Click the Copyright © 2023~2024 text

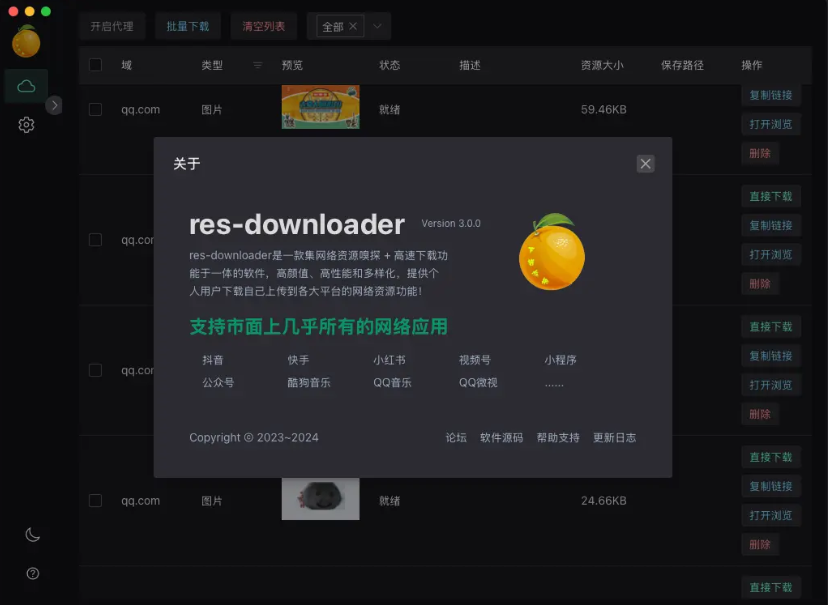click(254, 438)
